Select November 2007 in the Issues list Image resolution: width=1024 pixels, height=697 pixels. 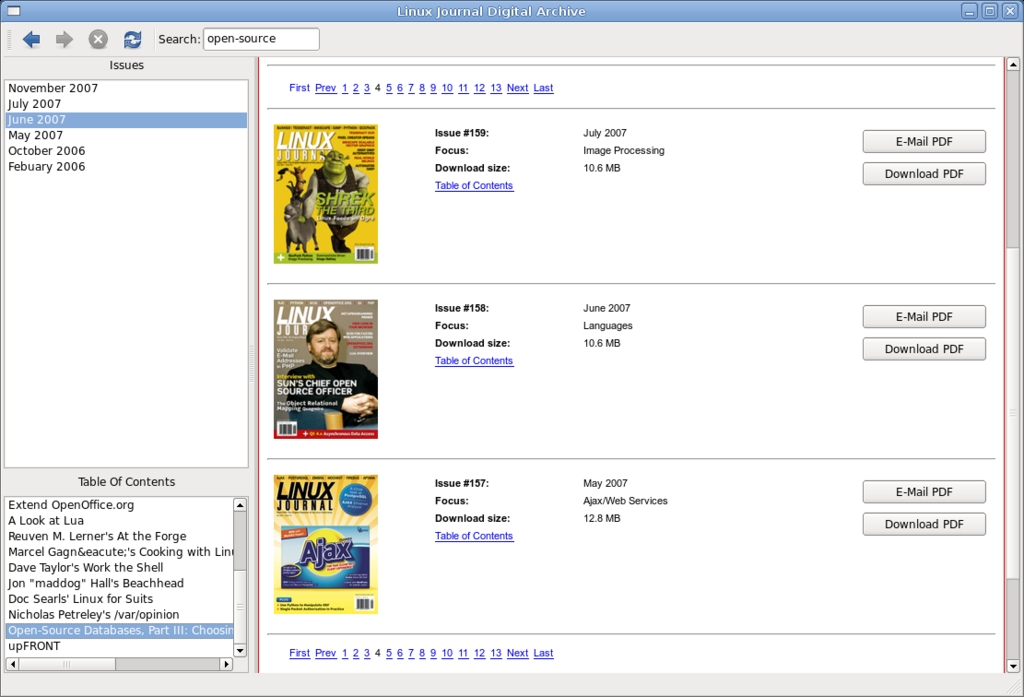coord(53,88)
